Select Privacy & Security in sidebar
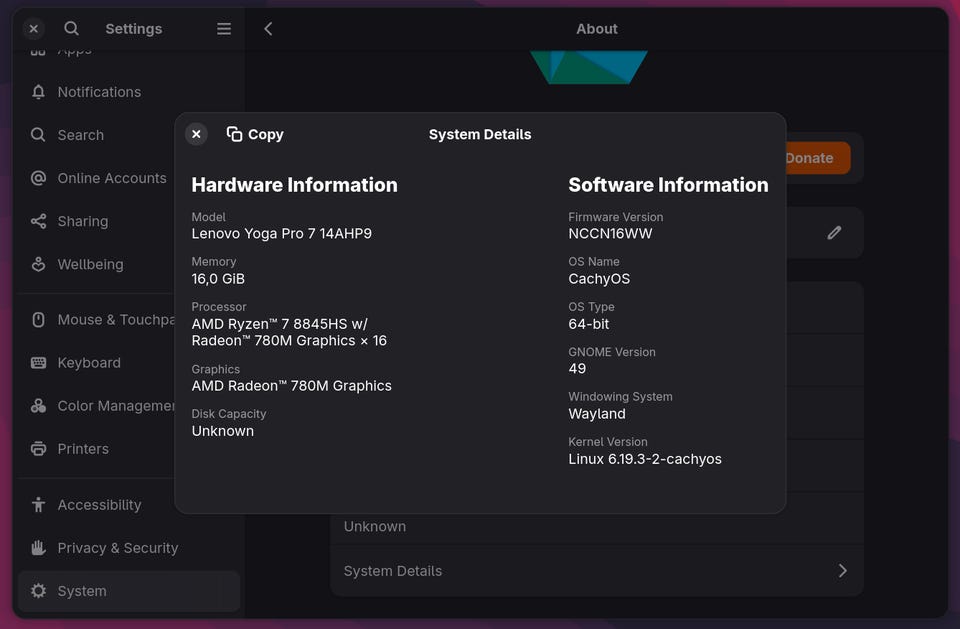Image resolution: width=960 pixels, height=629 pixels. coord(117,548)
